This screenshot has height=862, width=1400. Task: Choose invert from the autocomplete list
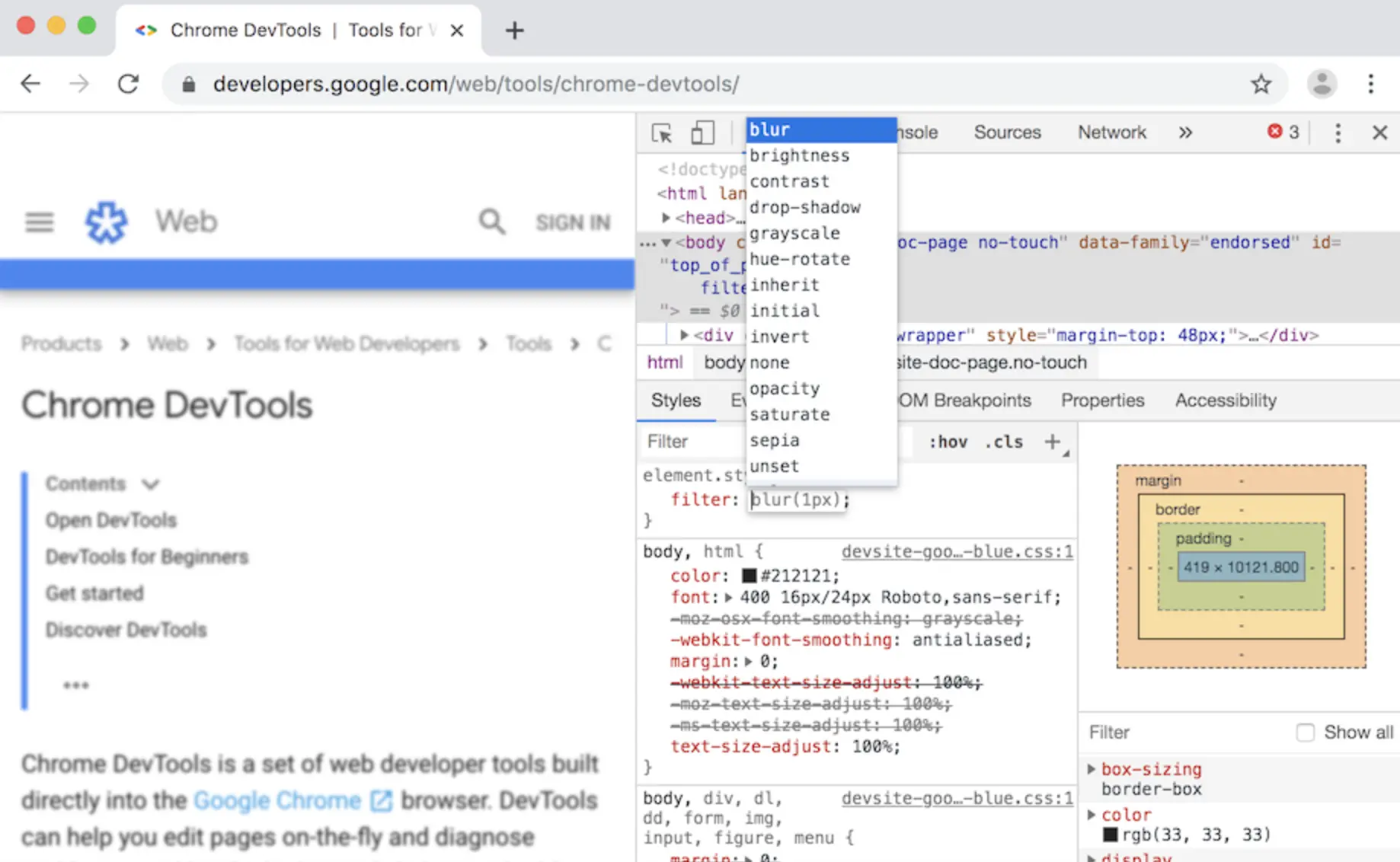821,337
